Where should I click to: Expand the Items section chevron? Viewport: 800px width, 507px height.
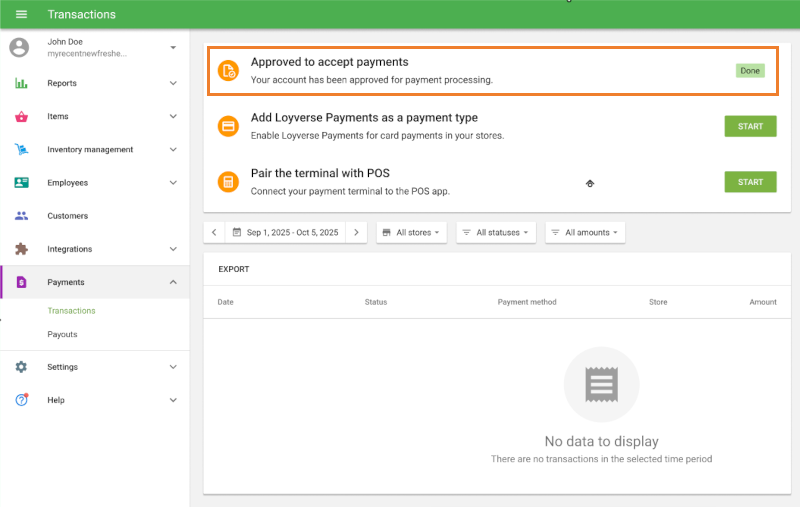(x=173, y=116)
